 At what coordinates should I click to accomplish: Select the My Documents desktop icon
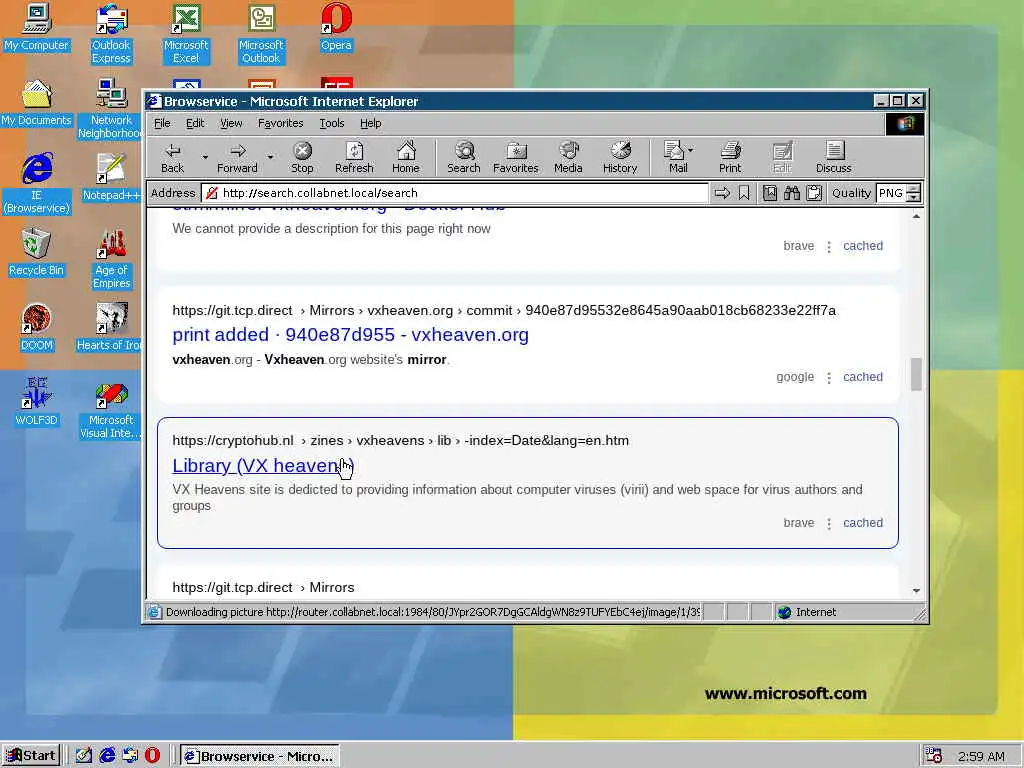(x=36, y=103)
